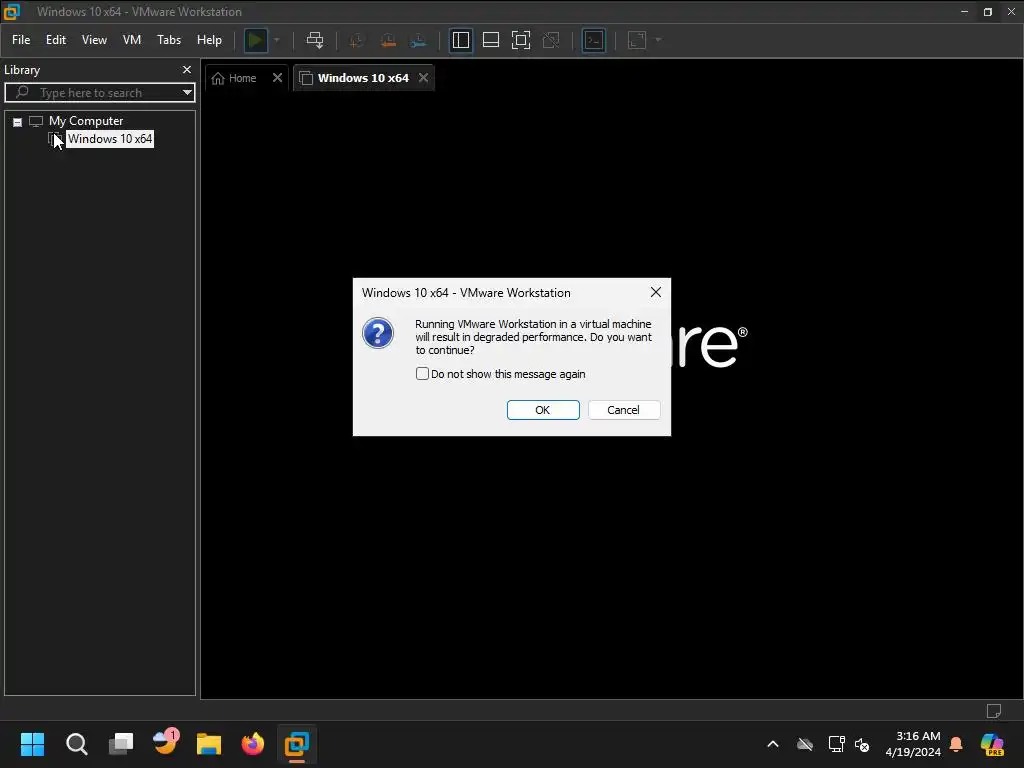This screenshot has height=768, width=1024.
Task: Click the VMware logo in the title bar
Action: [x=12, y=11]
